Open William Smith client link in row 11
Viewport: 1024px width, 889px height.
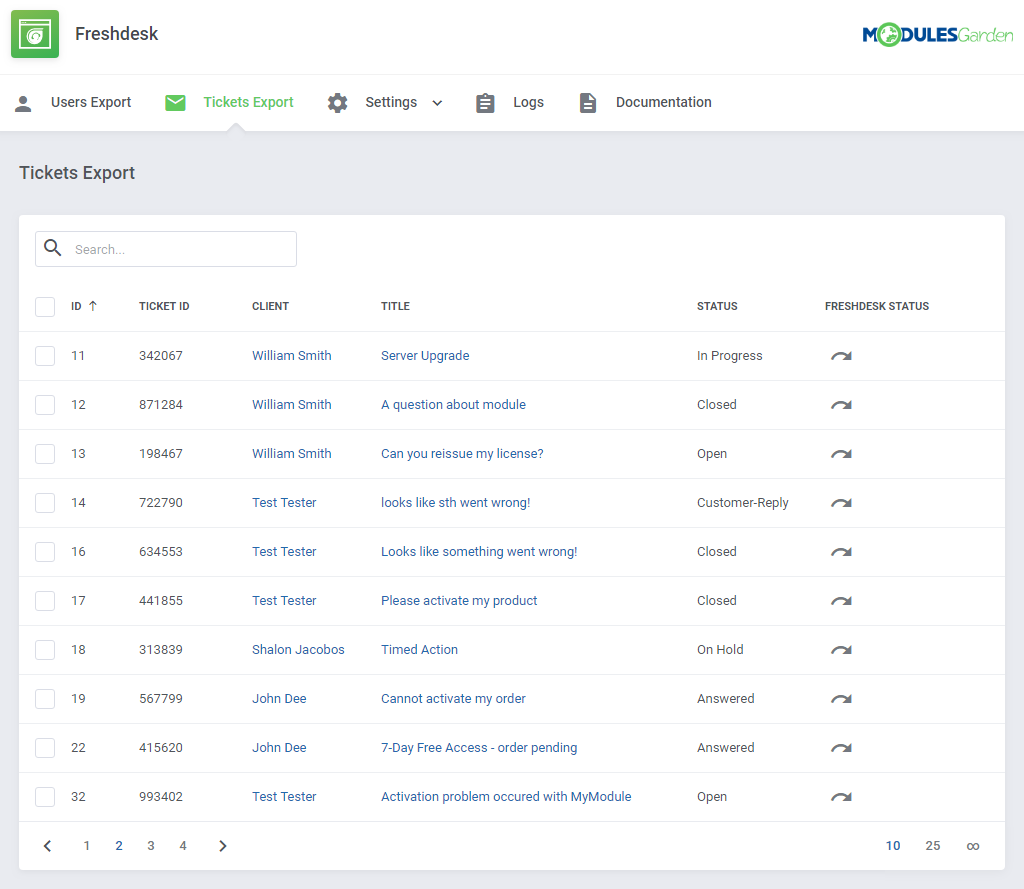click(x=291, y=355)
